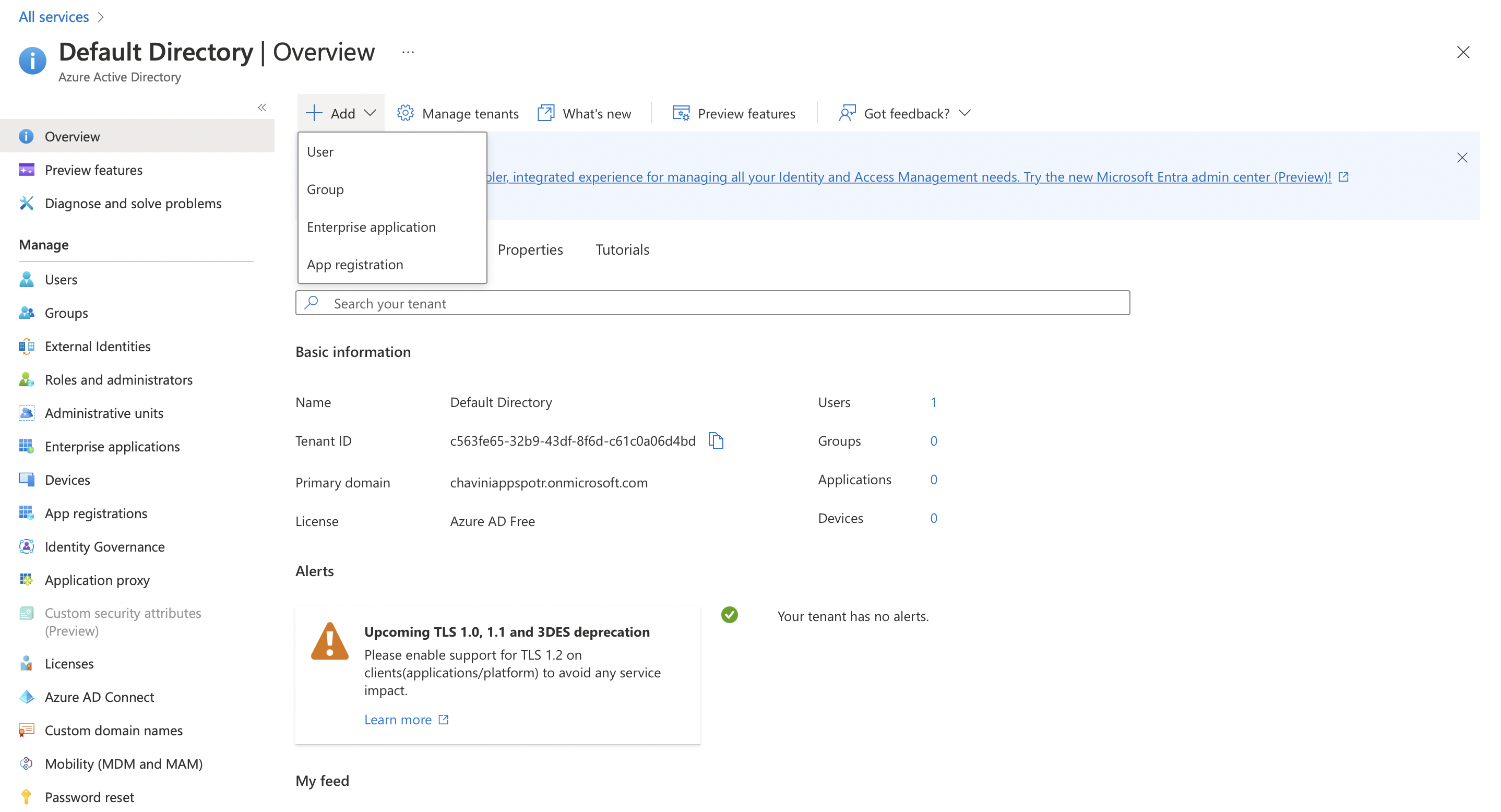
Task: Click Preview features toolbar icon
Action: coord(681,113)
